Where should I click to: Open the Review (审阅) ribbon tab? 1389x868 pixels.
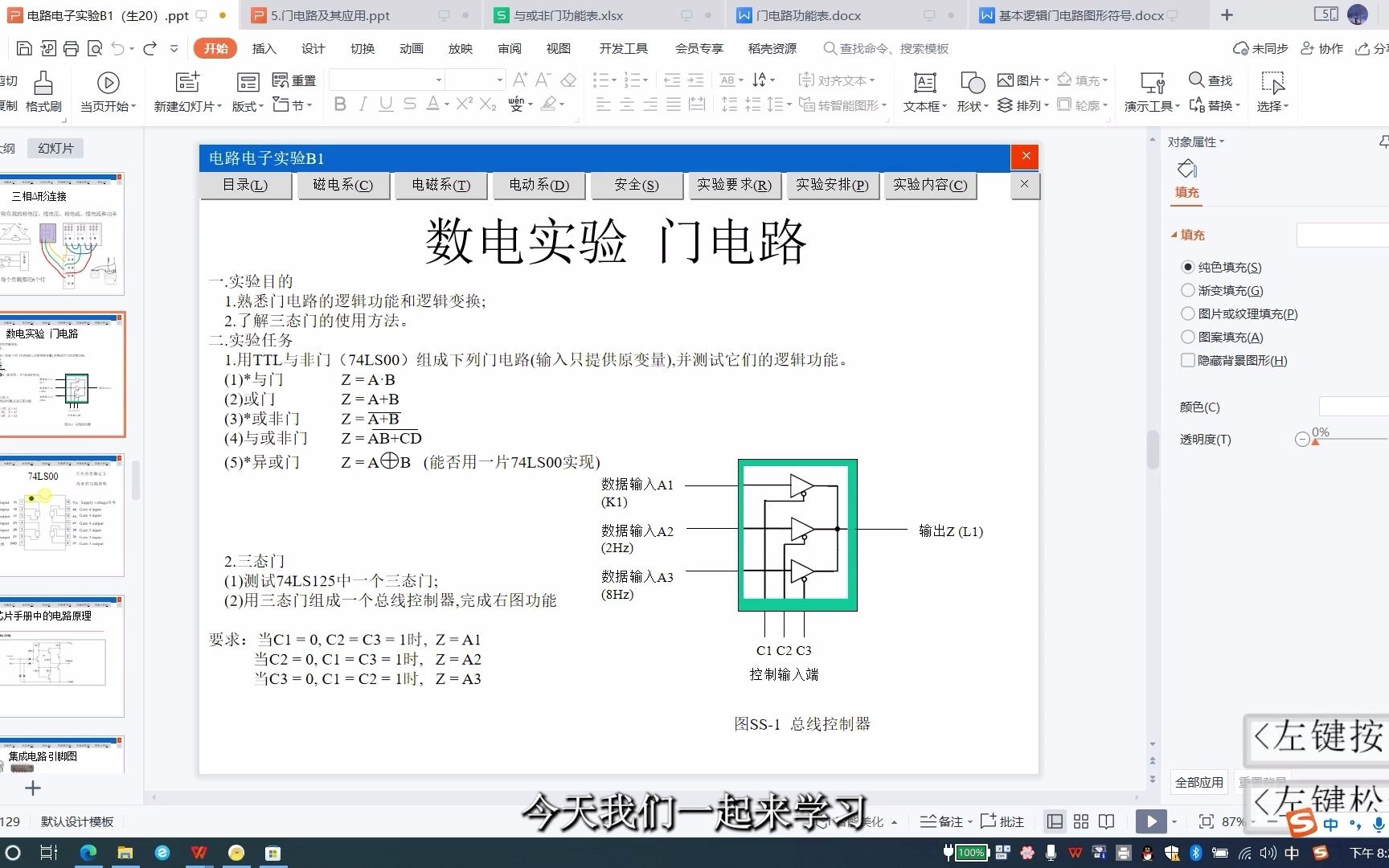point(509,48)
